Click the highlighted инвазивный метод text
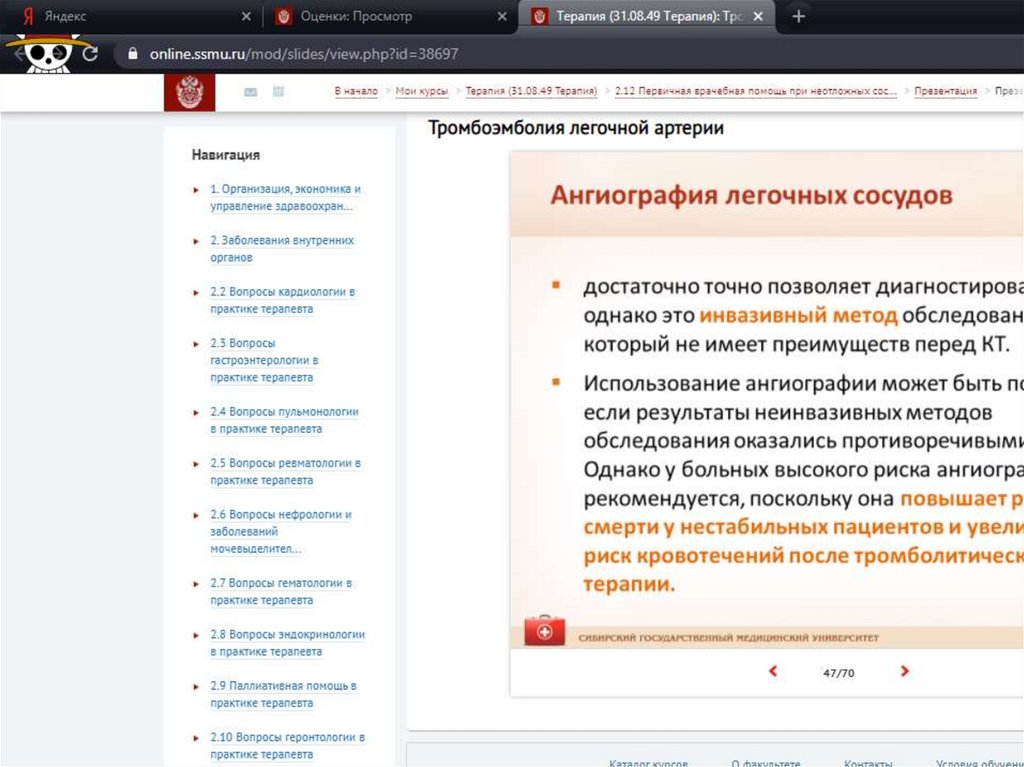This screenshot has height=767, width=1024. pyautogui.click(x=798, y=316)
